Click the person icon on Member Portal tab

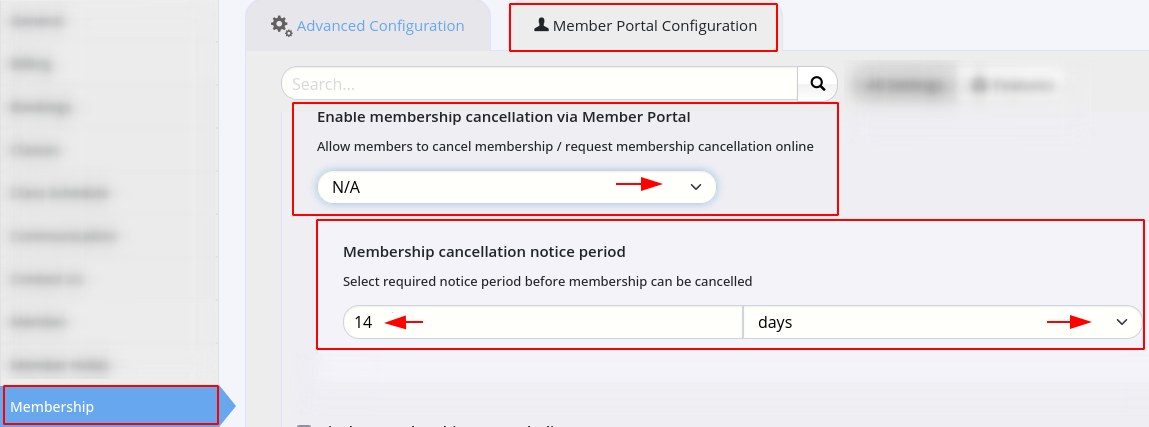coord(542,25)
